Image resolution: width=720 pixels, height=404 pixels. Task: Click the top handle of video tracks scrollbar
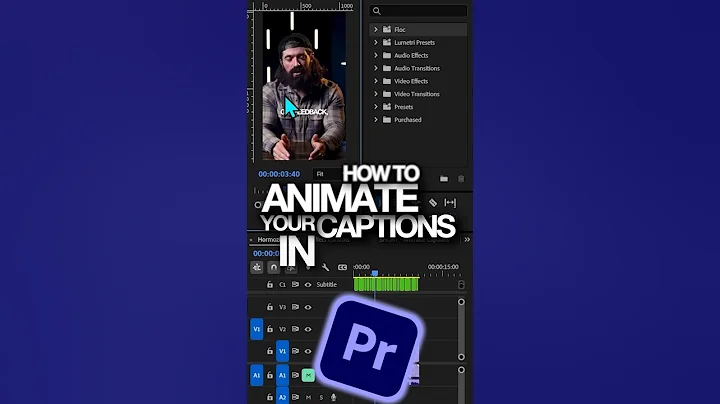[x=461, y=302]
